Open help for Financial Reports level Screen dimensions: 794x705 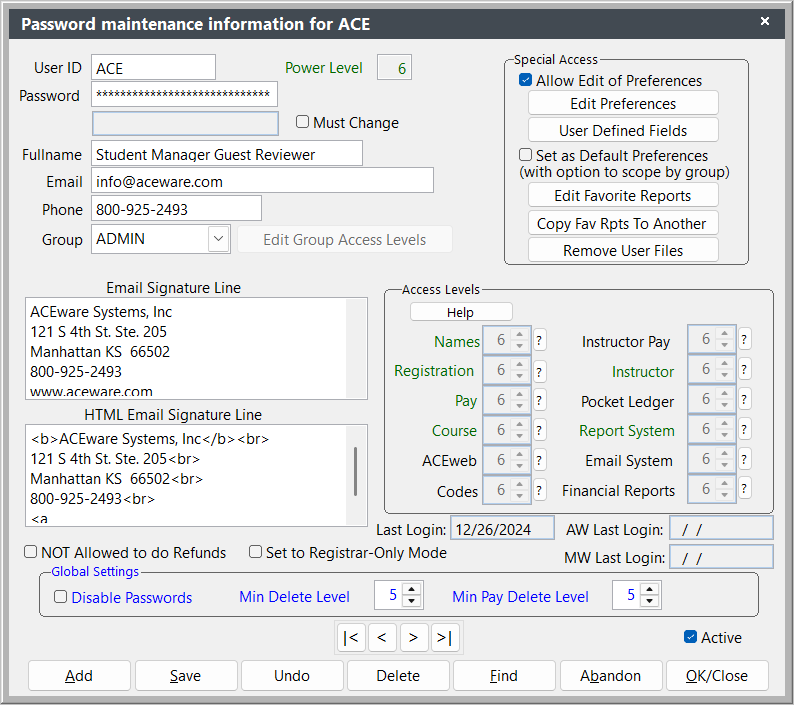point(744,489)
